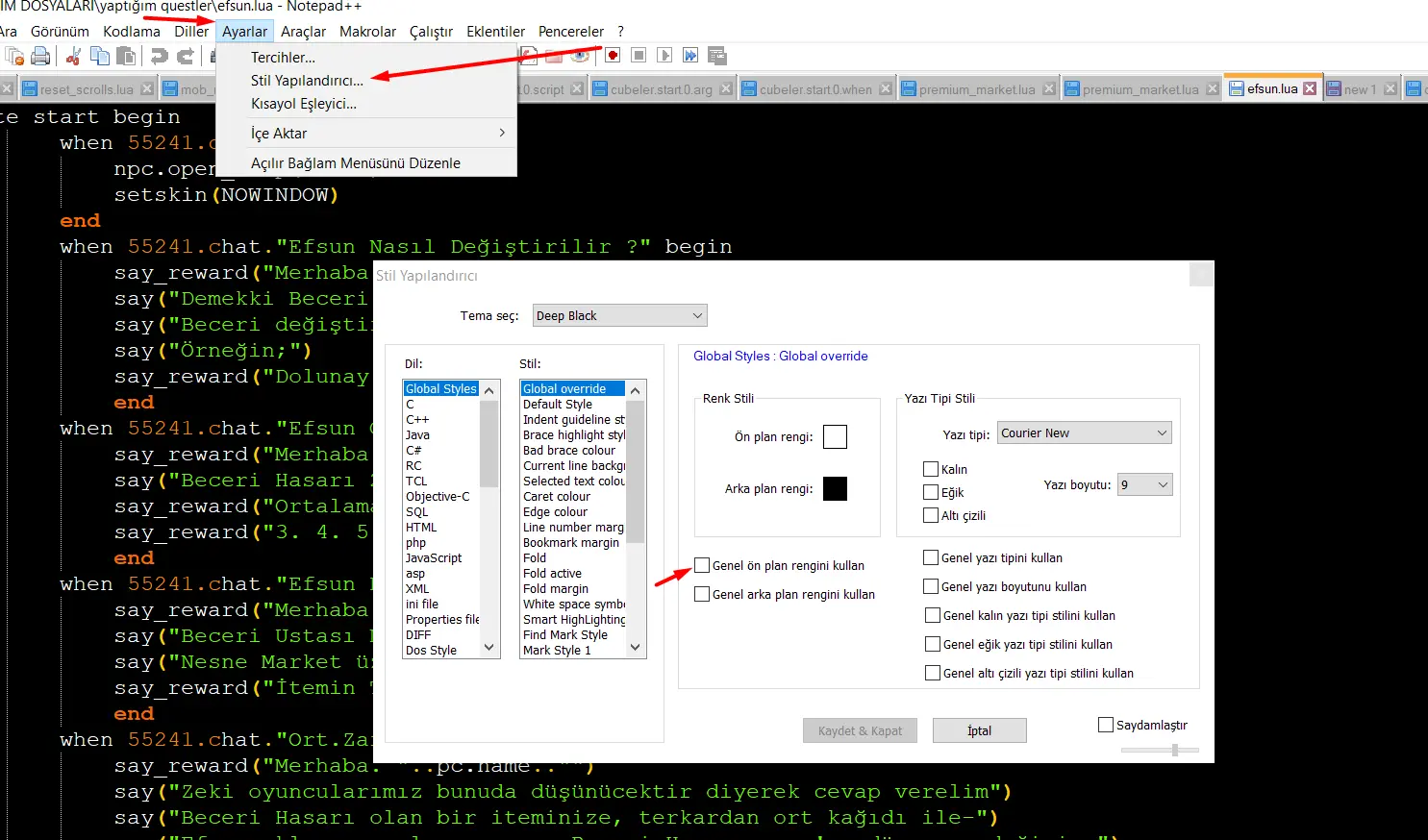Switch to the efsun.lua tab

tap(1271, 89)
